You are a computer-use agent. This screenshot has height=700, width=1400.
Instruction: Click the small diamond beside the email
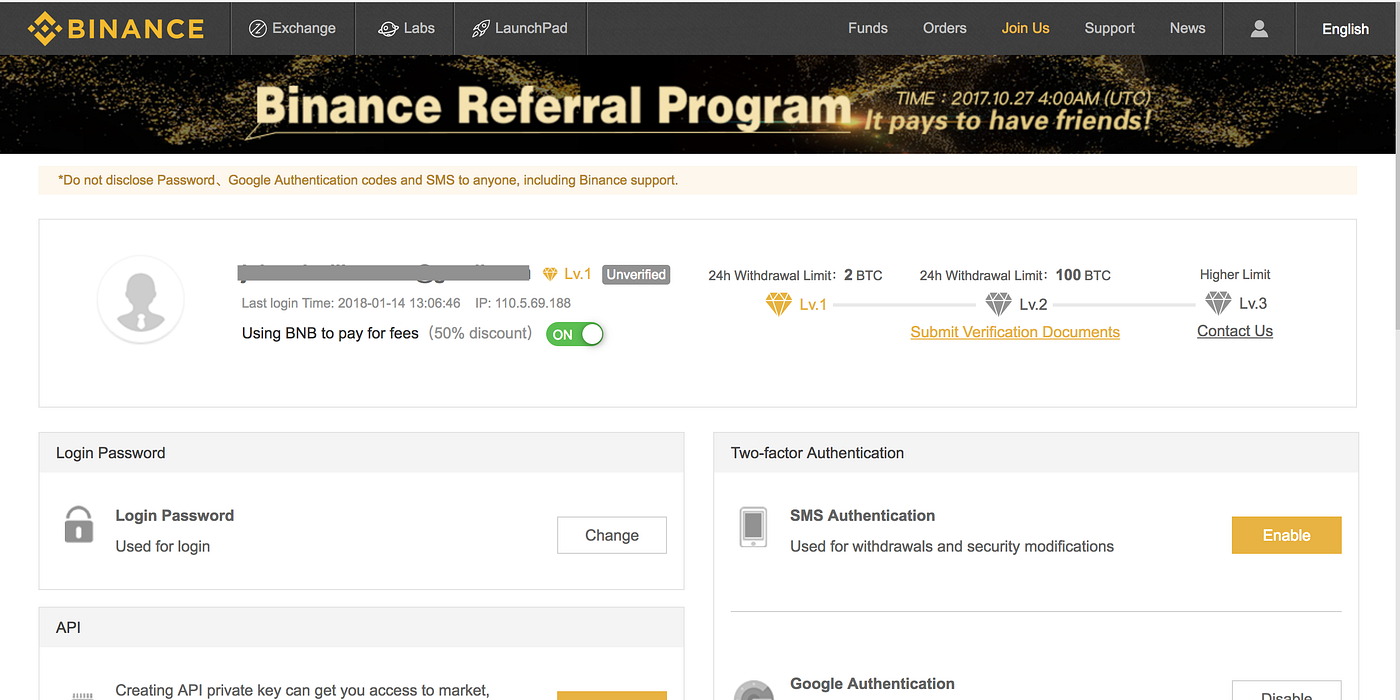(550, 274)
